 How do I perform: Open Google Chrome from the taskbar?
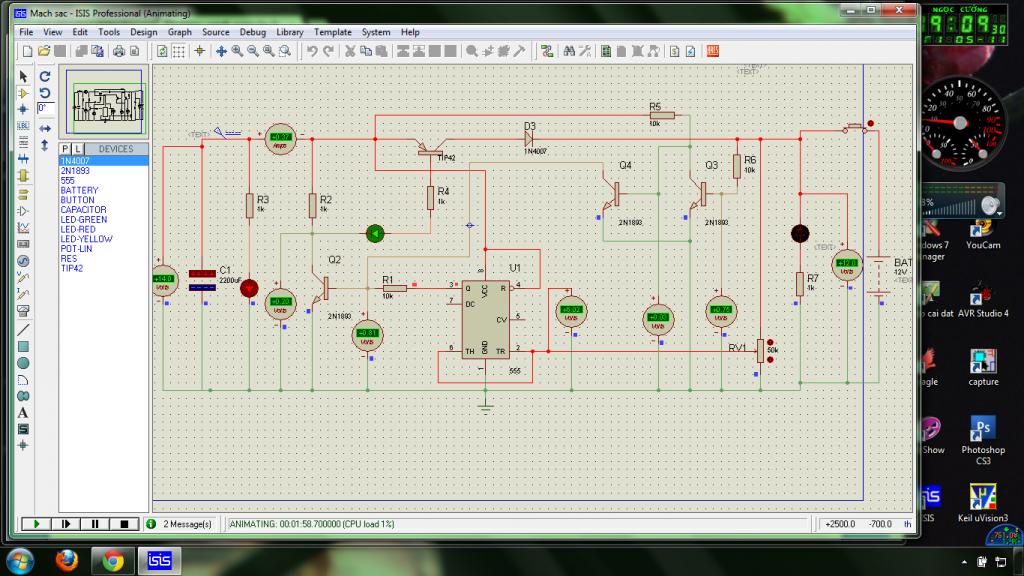113,560
